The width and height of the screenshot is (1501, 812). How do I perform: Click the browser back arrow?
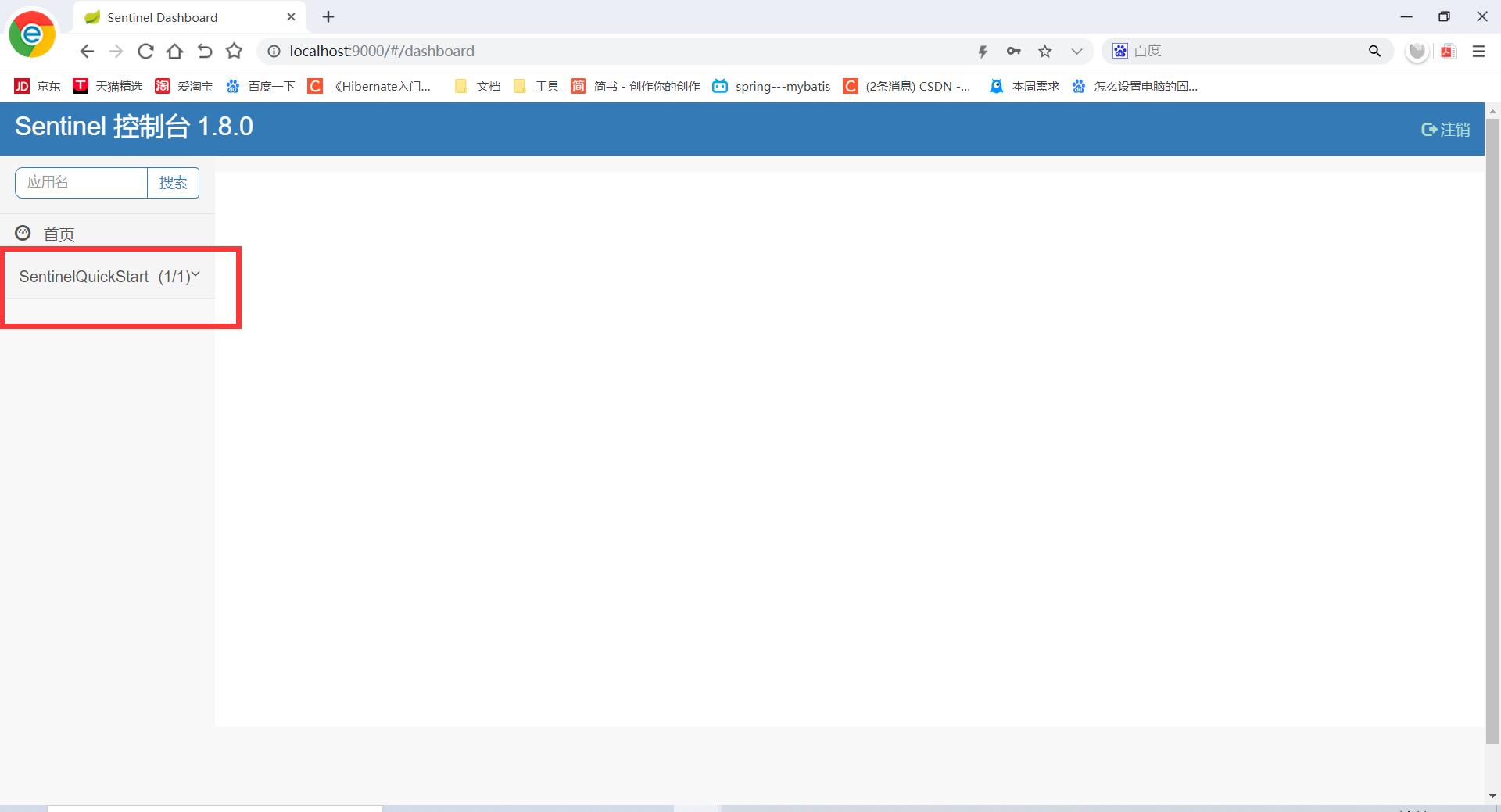(87, 52)
